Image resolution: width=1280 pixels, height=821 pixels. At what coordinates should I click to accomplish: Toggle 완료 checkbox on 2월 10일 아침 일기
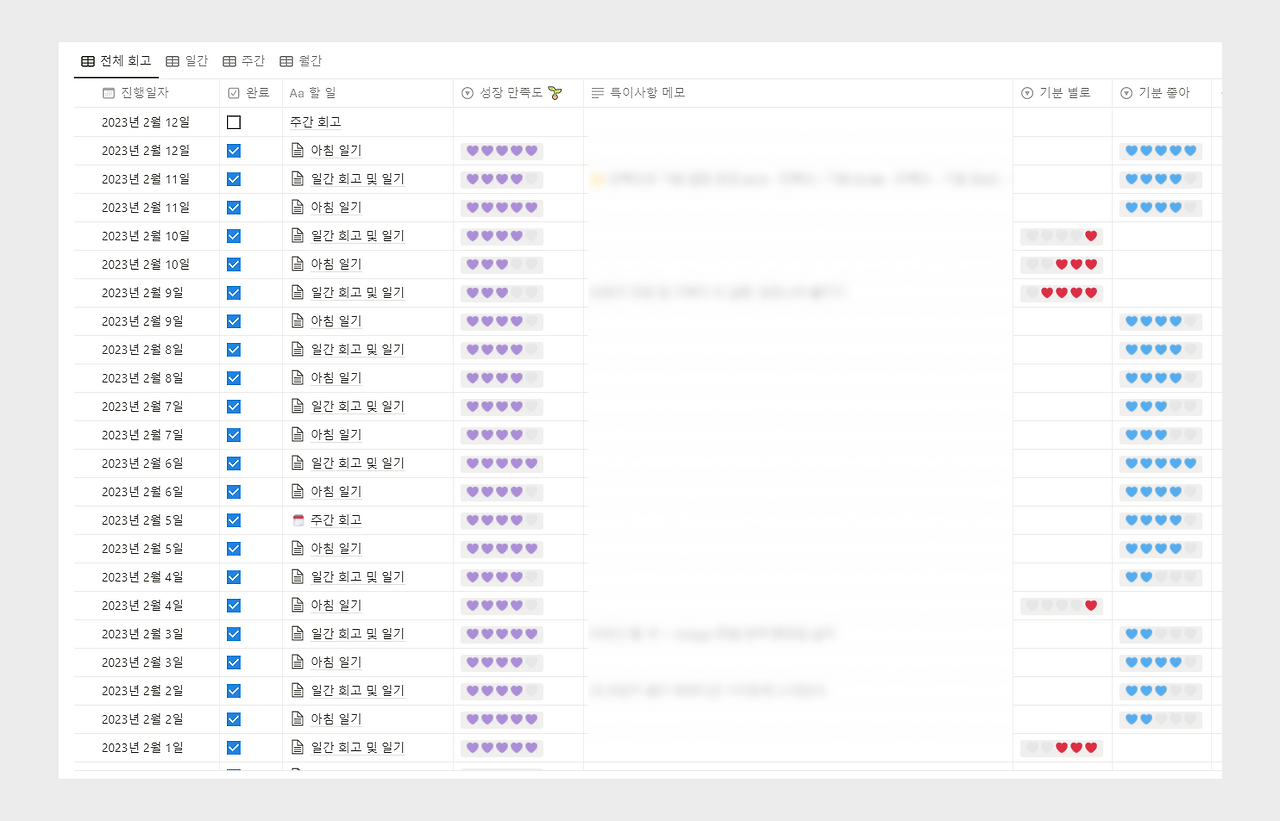234,265
